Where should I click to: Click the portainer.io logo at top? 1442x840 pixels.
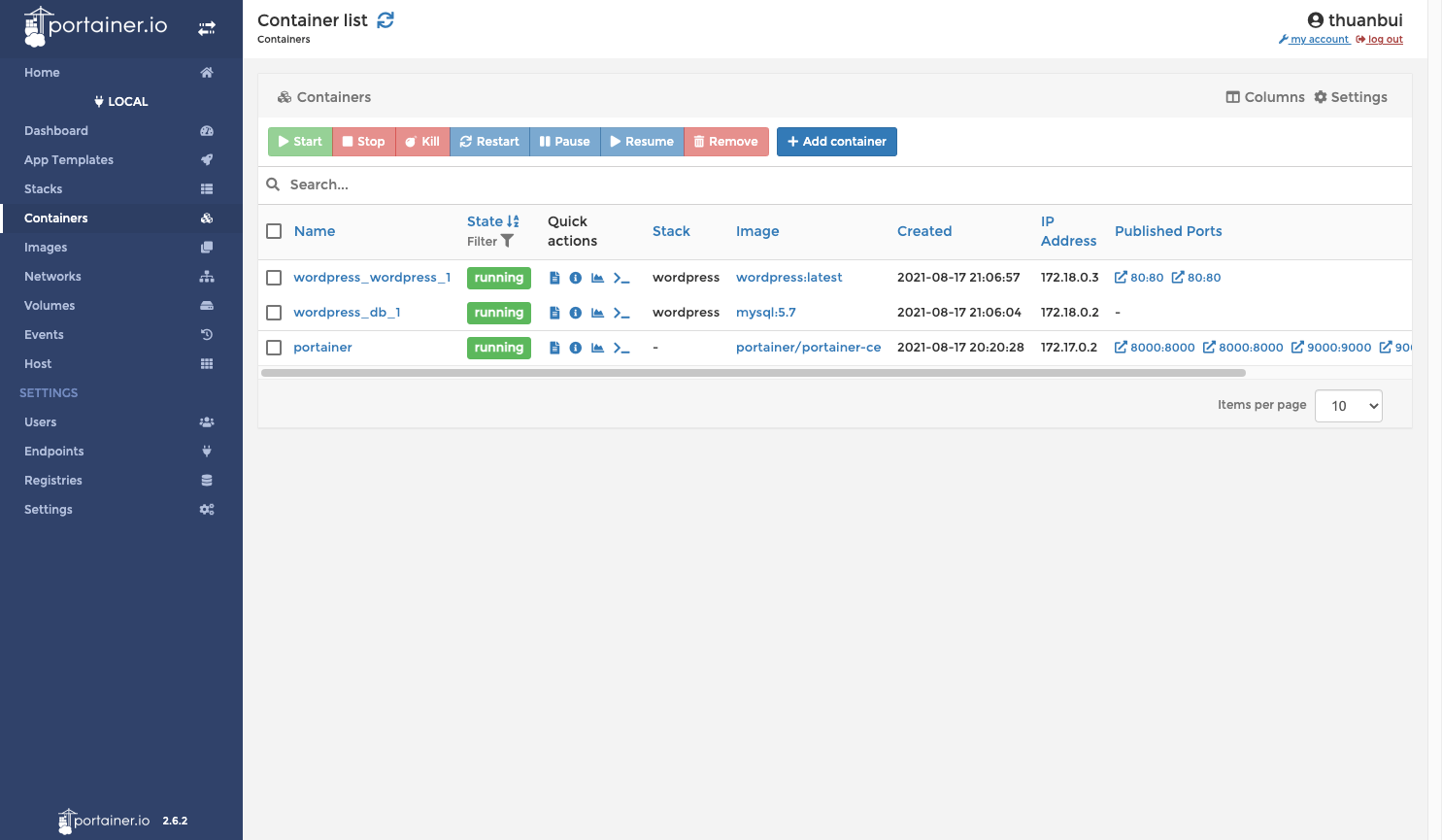[x=95, y=26]
